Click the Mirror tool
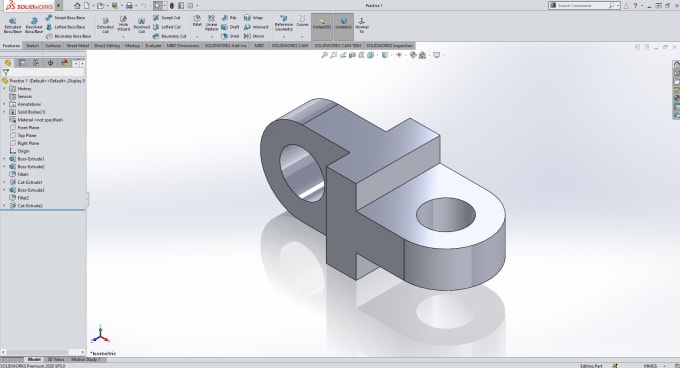680x368 pixels. click(x=254, y=36)
